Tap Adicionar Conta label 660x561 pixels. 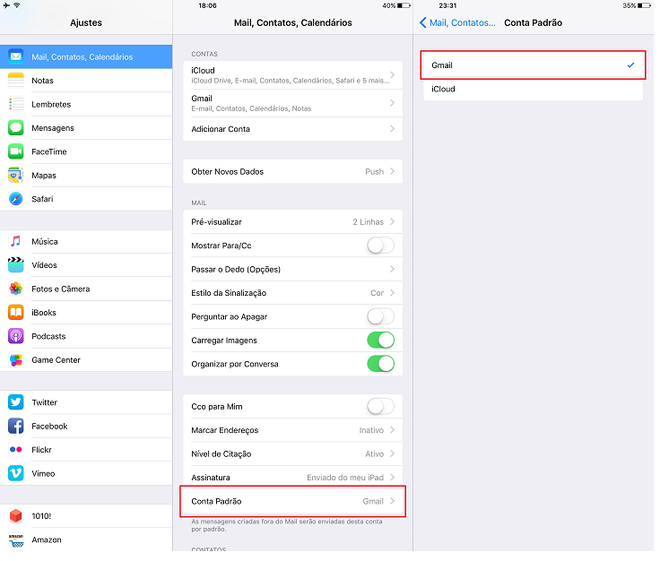(221, 129)
